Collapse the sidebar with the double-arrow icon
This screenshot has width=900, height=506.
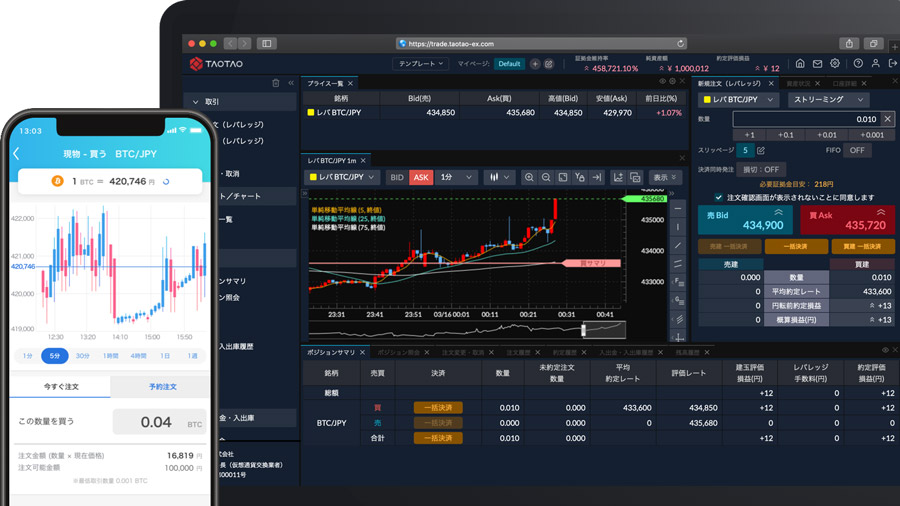(291, 83)
